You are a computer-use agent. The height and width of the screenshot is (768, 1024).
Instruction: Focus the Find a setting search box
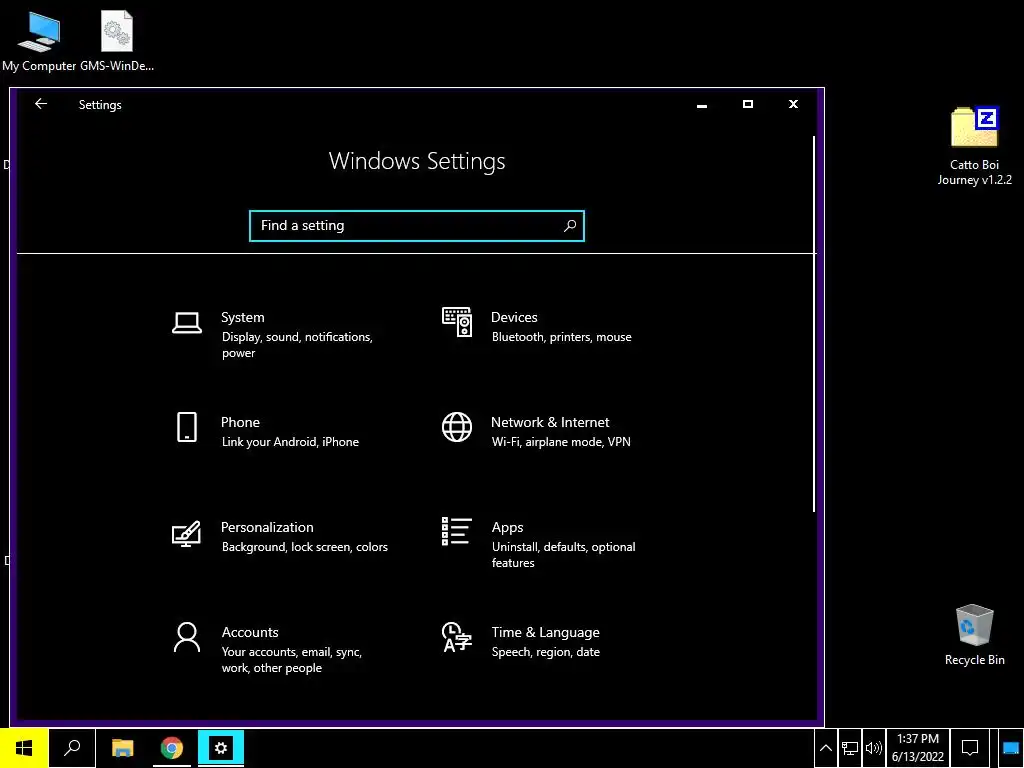click(x=417, y=225)
